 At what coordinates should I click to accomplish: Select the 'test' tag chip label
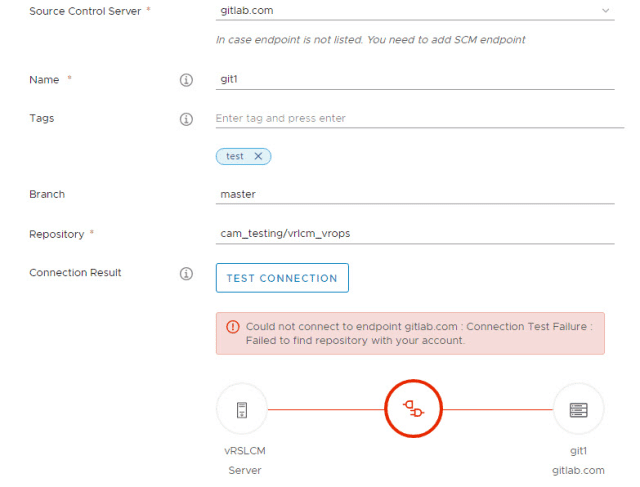(235, 156)
